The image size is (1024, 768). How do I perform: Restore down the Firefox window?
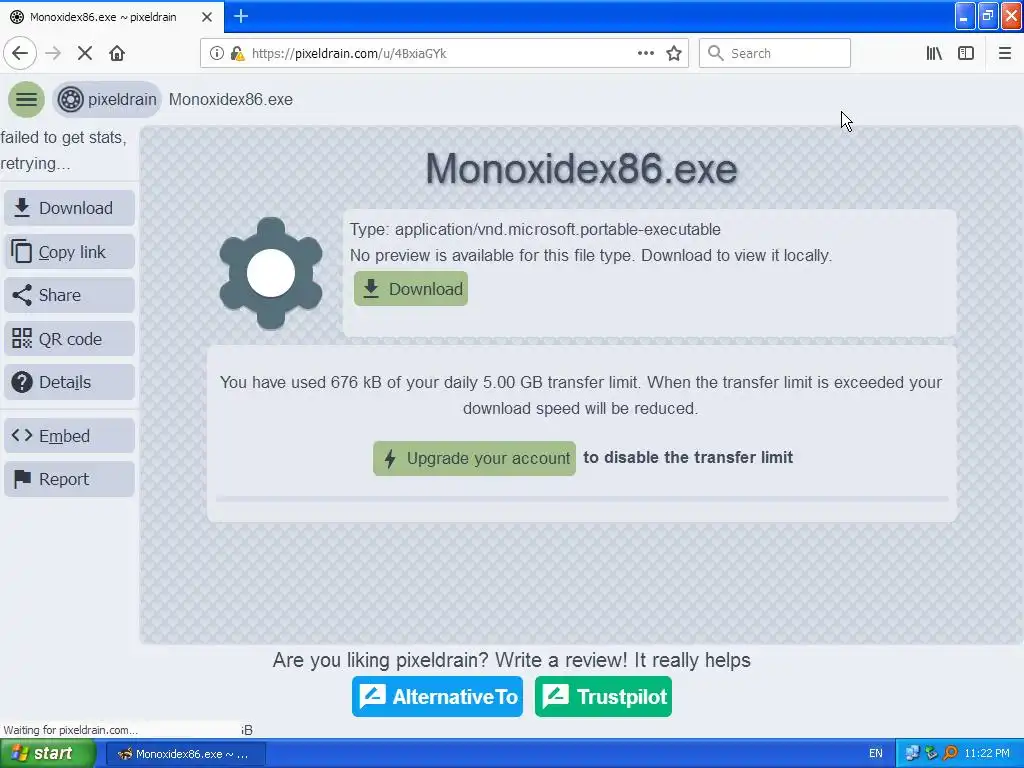[987, 16]
